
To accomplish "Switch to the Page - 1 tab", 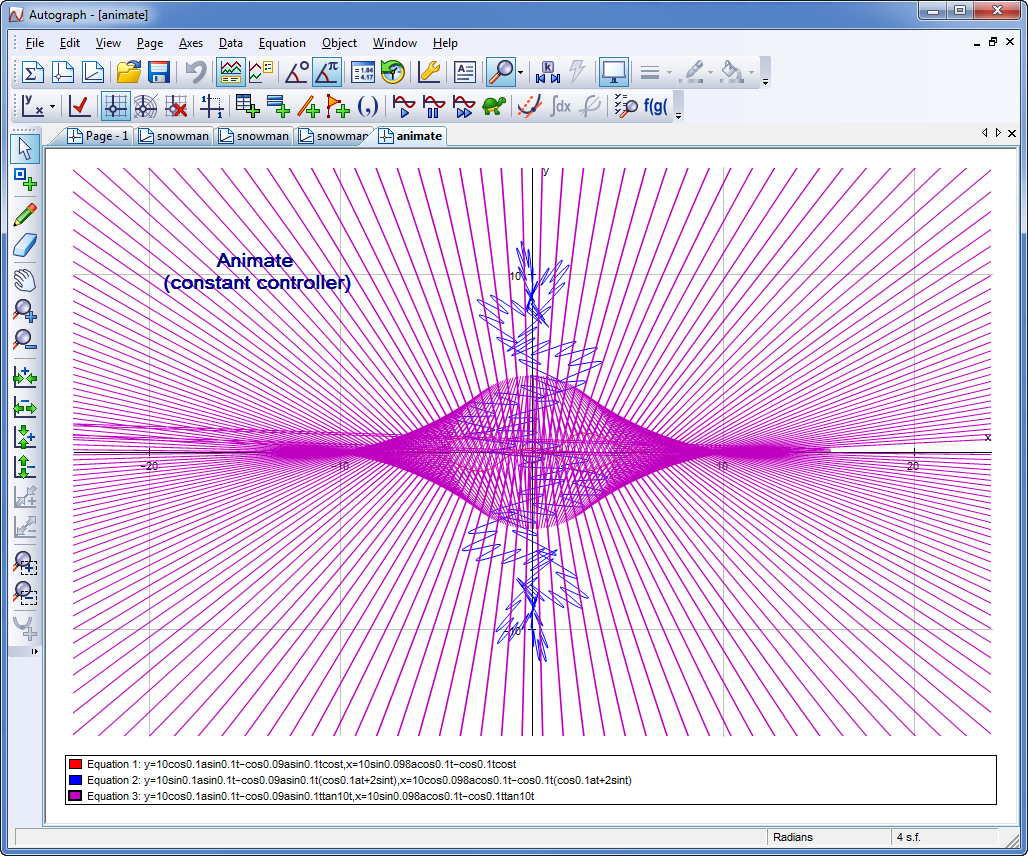I will pos(99,136).
